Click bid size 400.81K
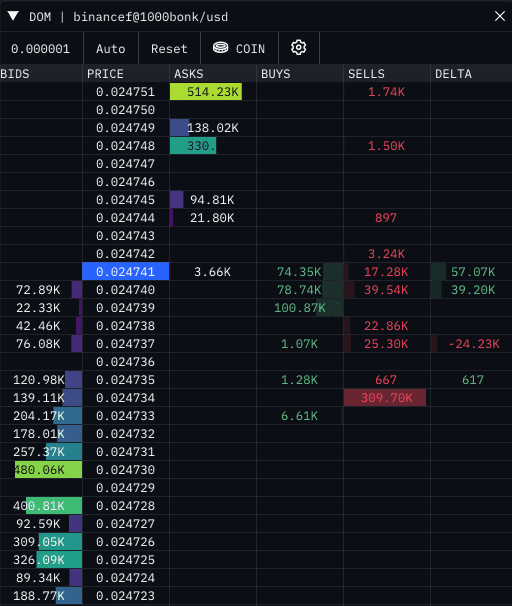The image size is (512, 606). (x=39, y=506)
